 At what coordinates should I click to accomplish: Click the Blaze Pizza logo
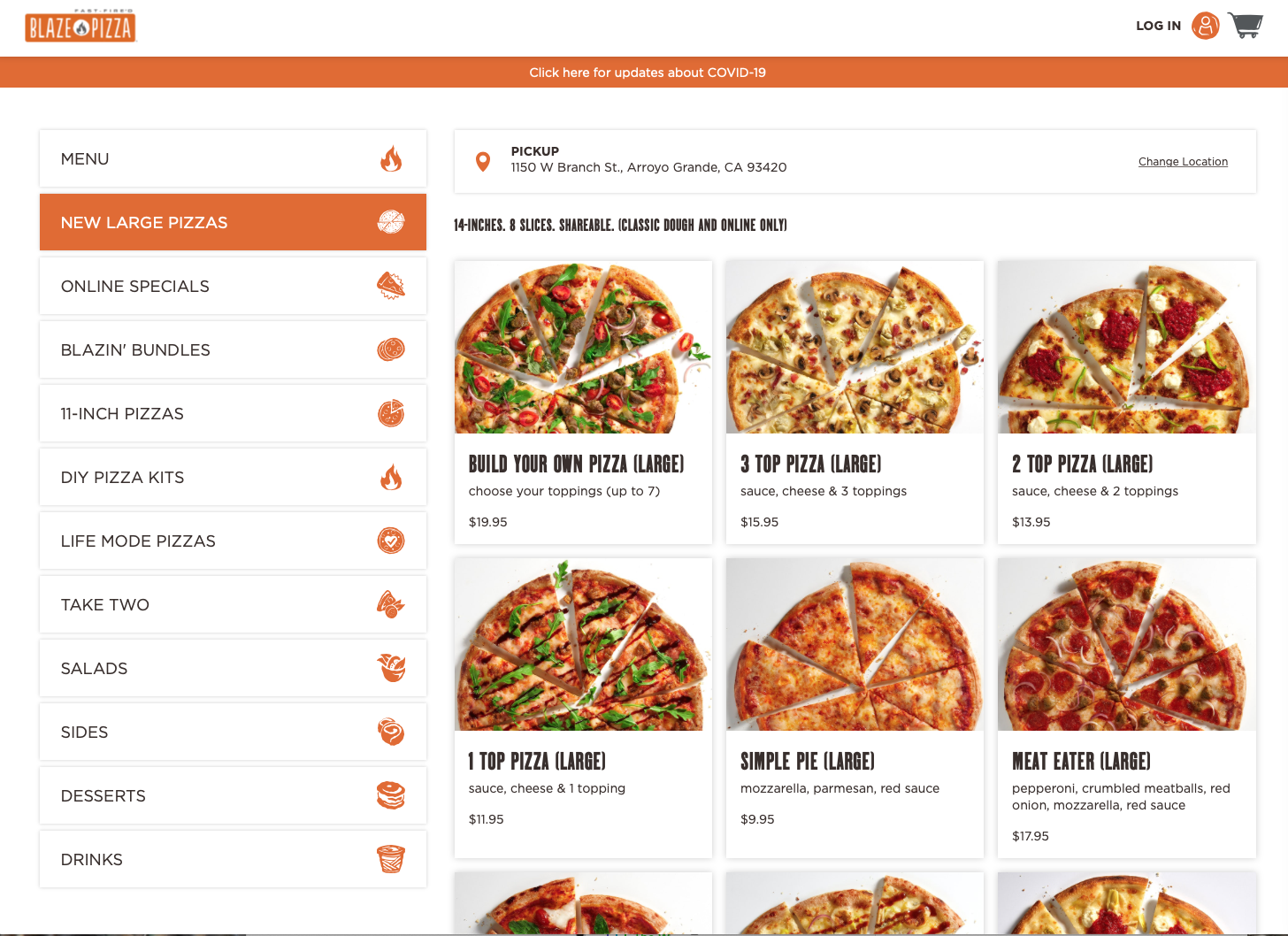click(80, 27)
